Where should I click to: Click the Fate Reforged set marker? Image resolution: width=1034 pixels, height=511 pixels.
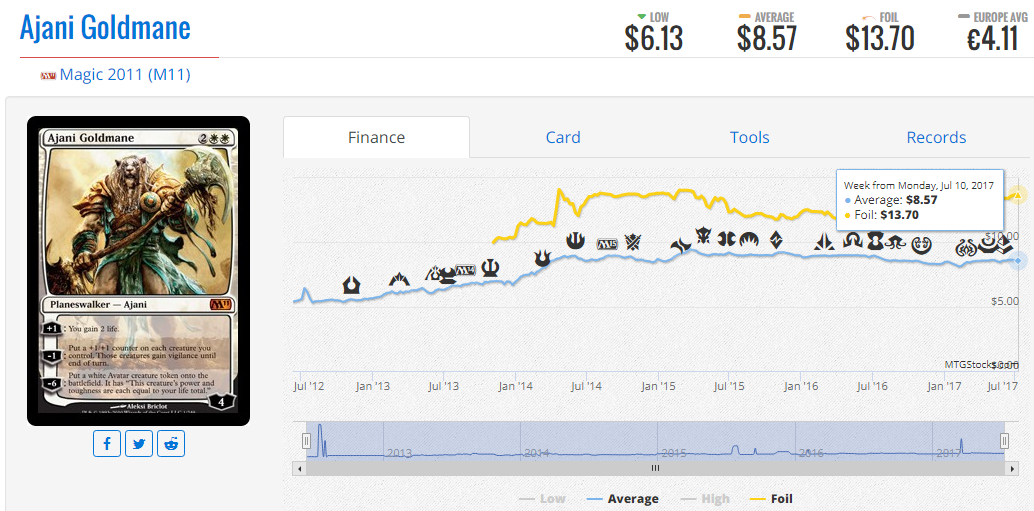pyautogui.click(x=681, y=247)
